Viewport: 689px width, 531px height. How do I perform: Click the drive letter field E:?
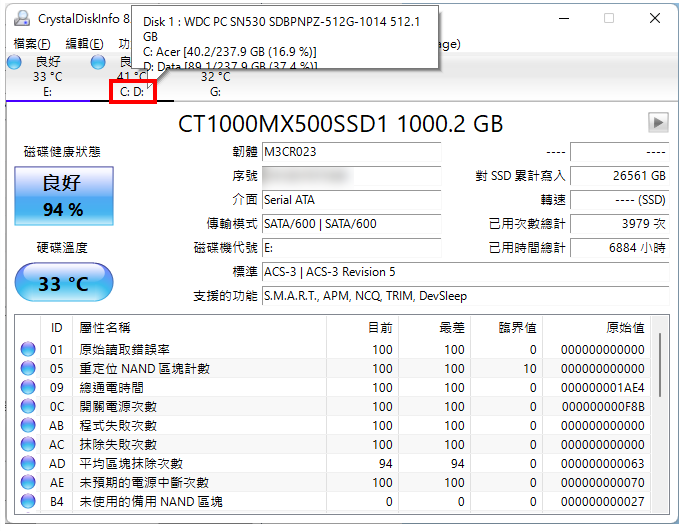(x=352, y=248)
